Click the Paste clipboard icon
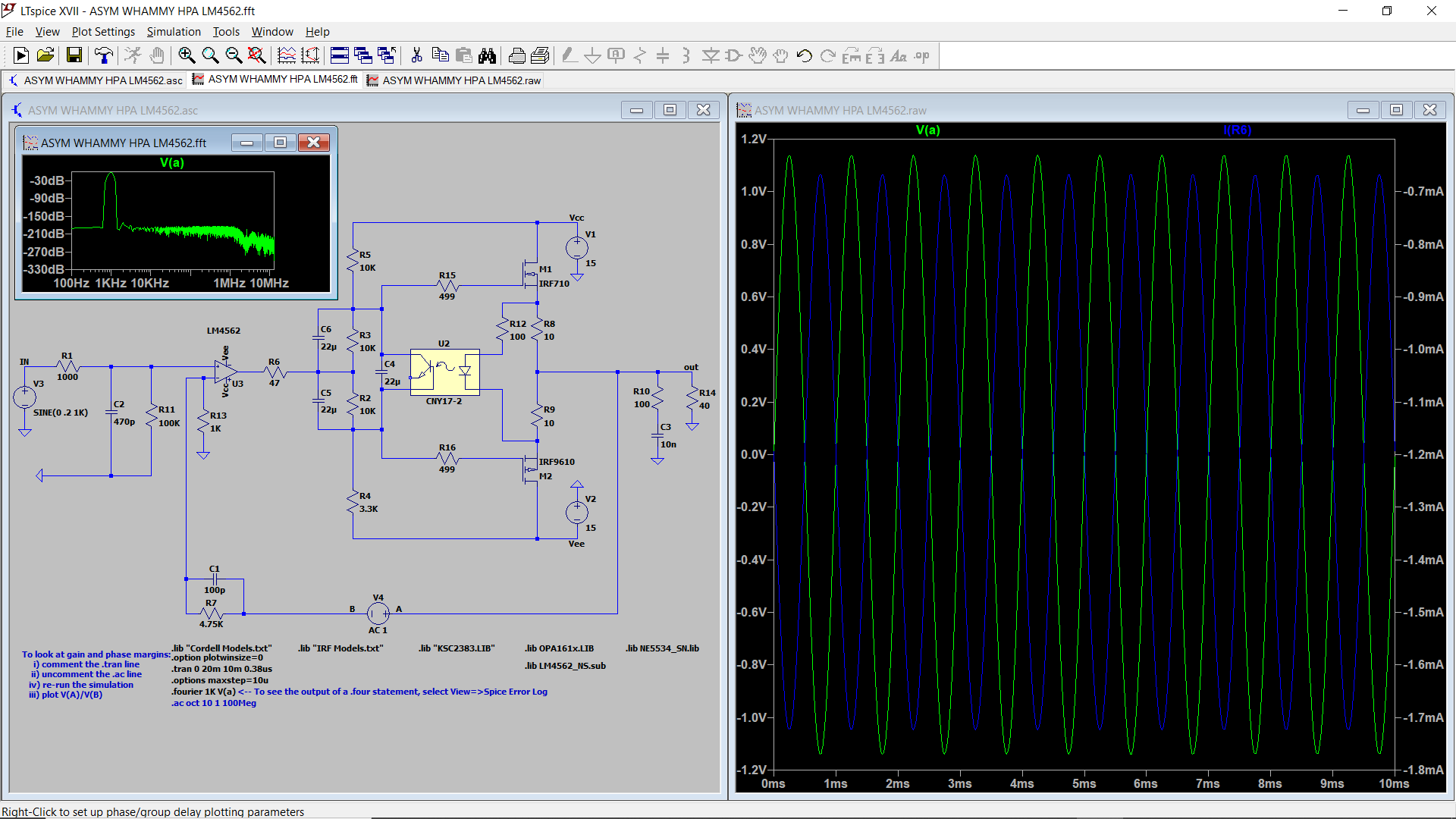This screenshot has width=1456, height=819. click(x=463, y=55)
